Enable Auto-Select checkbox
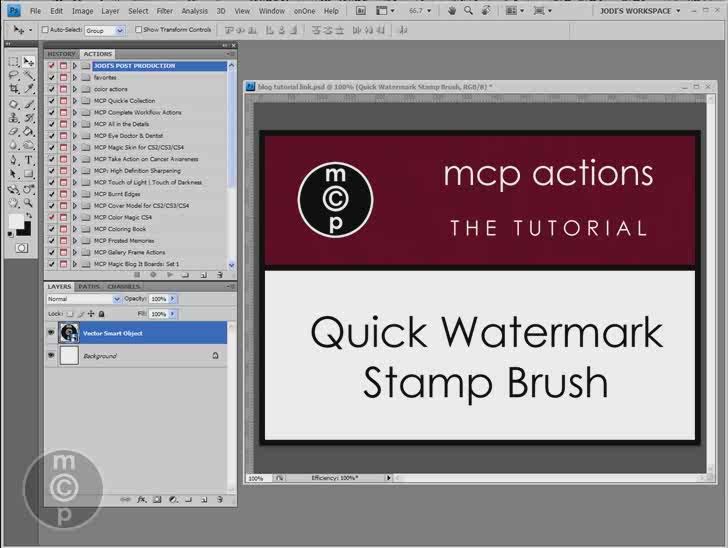This screenshot has height=548, width=728. [x=45, y=30]
